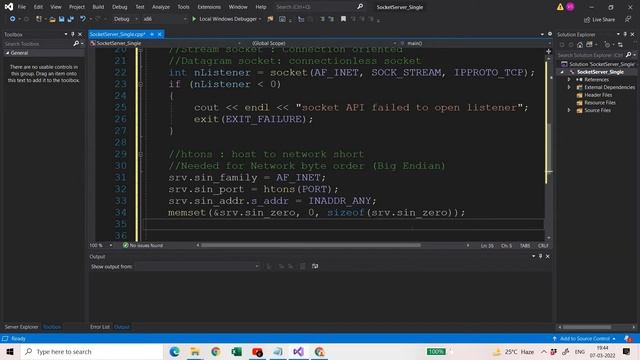
Task: Click the Windows taskbar search box
Action: click(92, 351)
